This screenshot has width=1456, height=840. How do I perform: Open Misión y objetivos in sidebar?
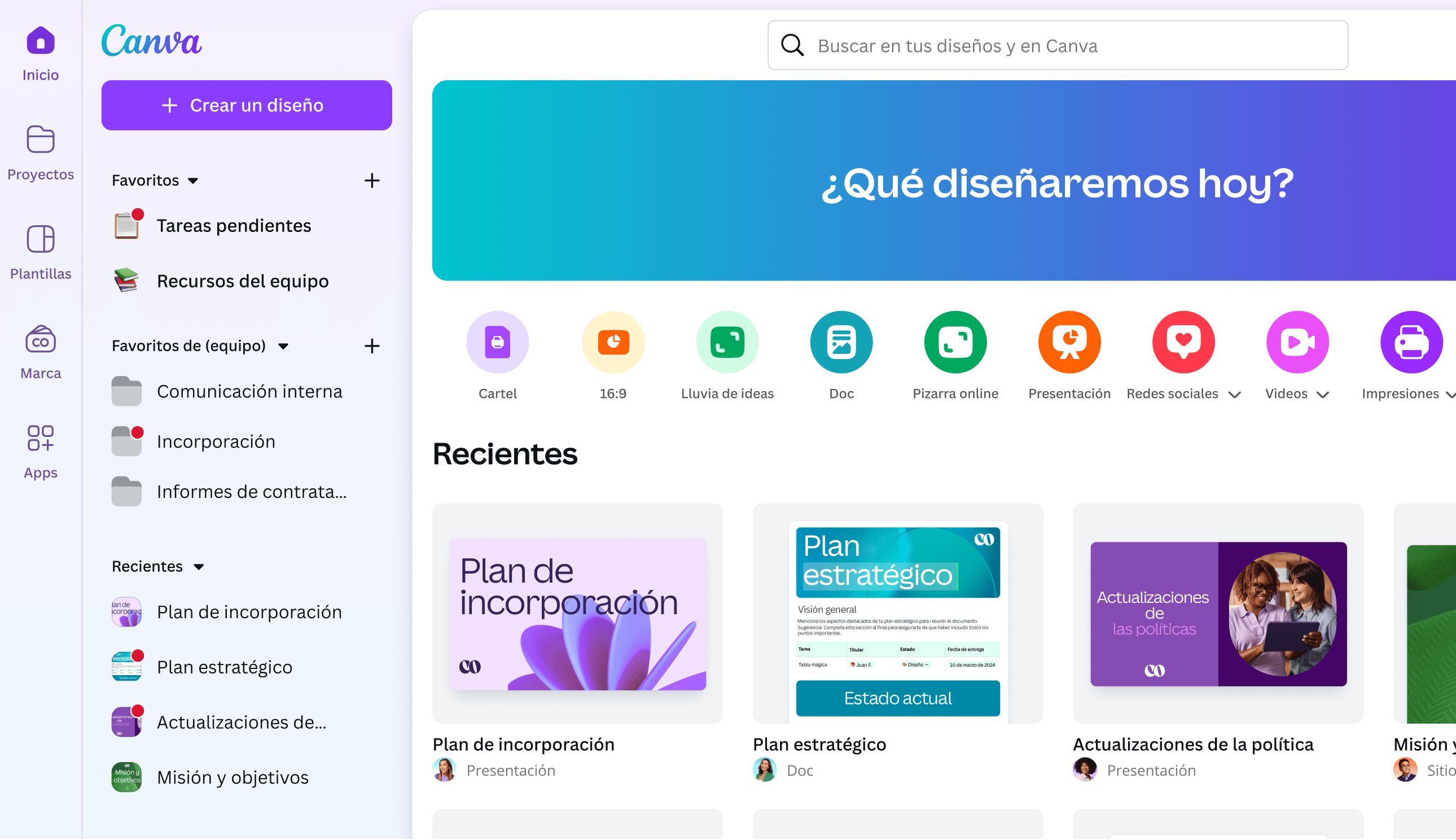tap(233, 777)
